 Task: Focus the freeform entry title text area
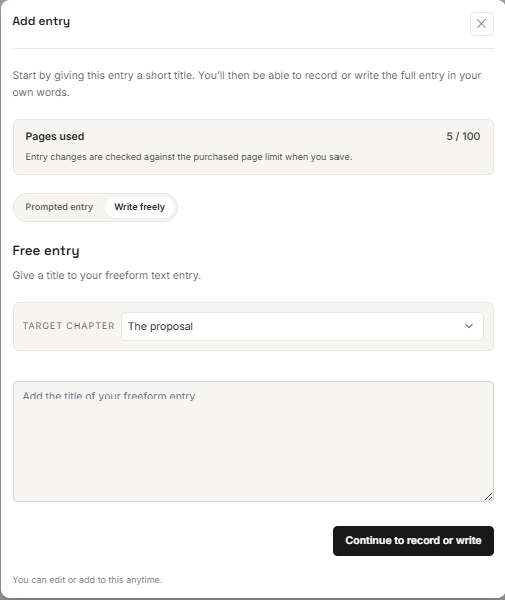(x=253, y=441)
